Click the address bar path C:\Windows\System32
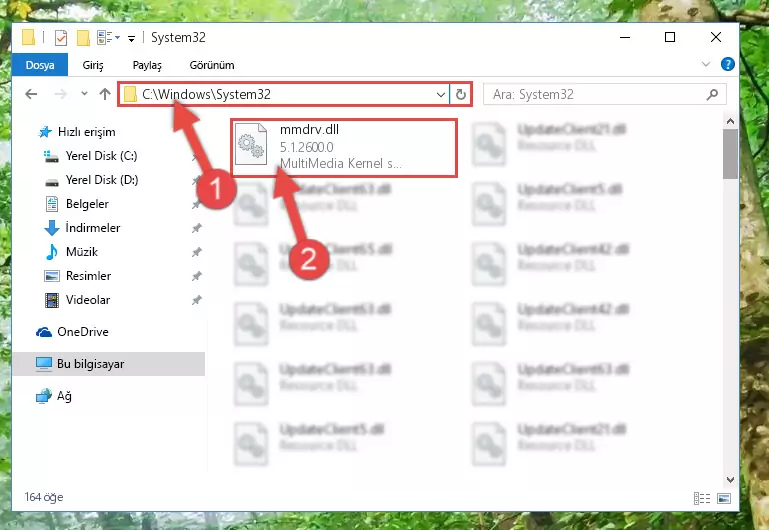This screenshot has width=769, height=530. click(206, 94)
